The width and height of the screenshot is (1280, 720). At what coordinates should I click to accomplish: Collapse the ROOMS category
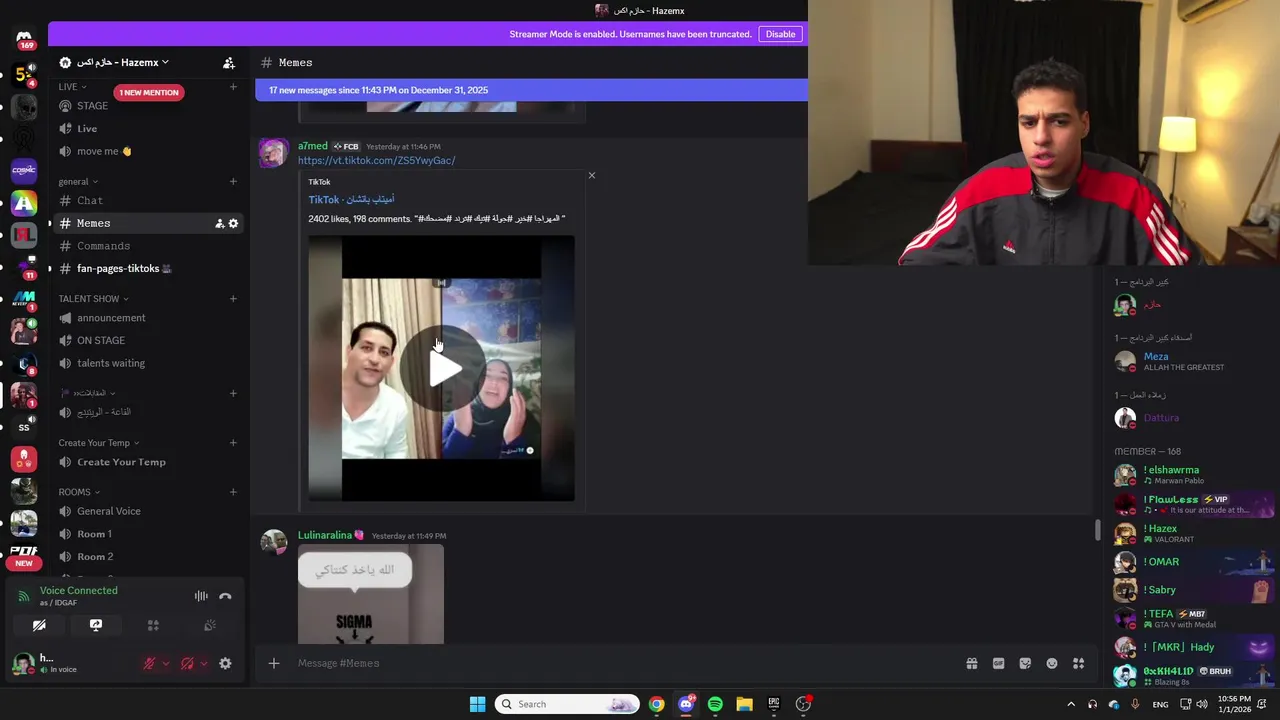click(x=79, y=492)
